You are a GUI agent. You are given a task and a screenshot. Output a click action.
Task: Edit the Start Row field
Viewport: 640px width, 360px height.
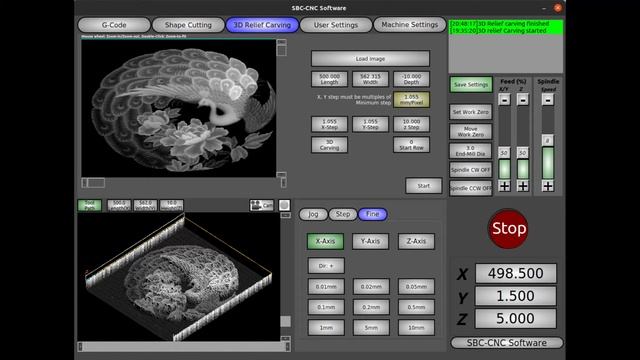point(411,145)
